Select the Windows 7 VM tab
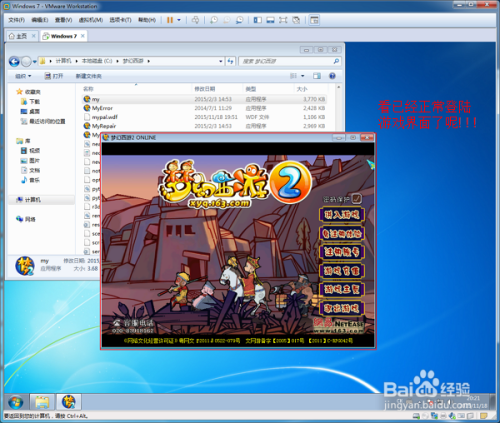Screen dimensions: 500x423 click(64, 36)
